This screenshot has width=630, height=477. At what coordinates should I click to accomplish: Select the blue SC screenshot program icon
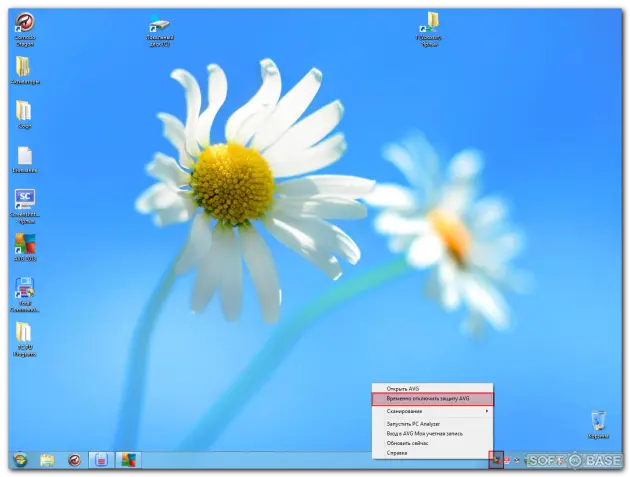[24, 199]
